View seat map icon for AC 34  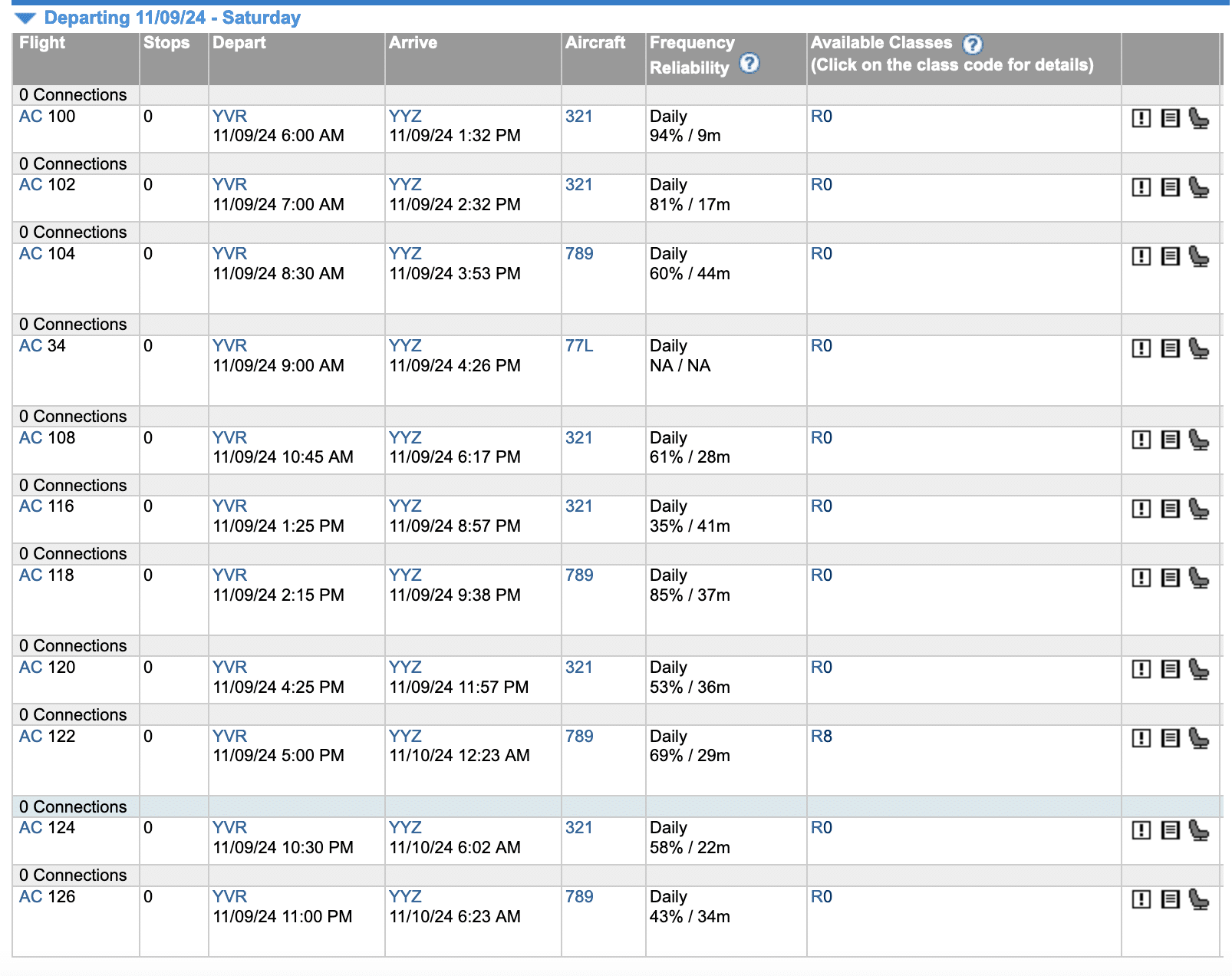[1198, 348]
